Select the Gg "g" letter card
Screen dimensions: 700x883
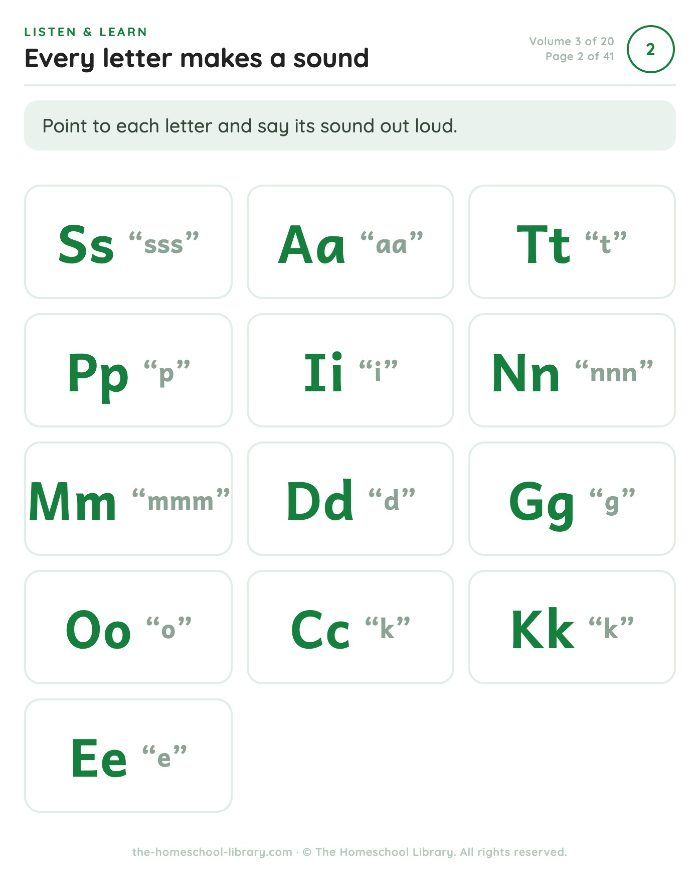572,498
